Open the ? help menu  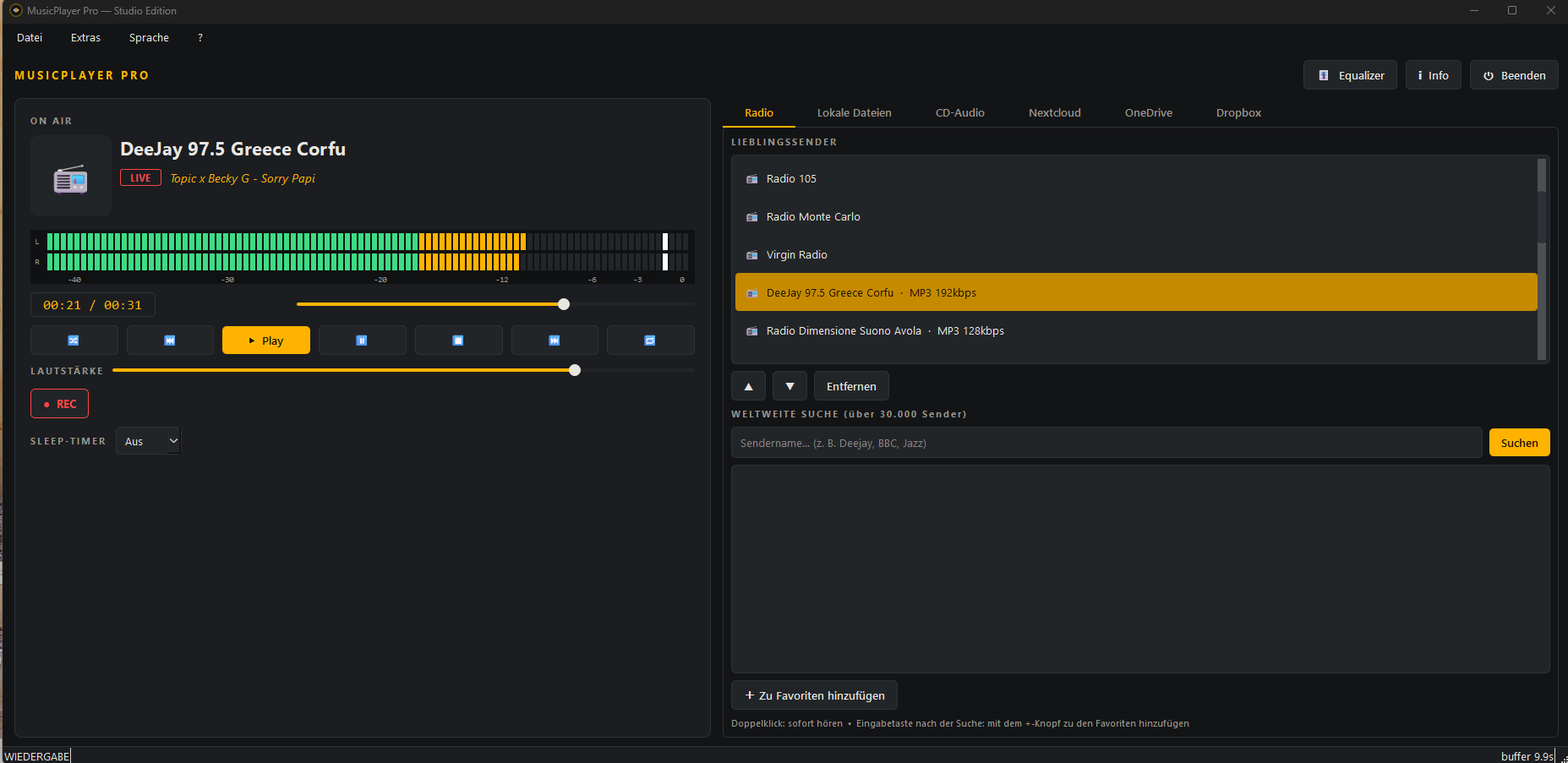[200, 38]
